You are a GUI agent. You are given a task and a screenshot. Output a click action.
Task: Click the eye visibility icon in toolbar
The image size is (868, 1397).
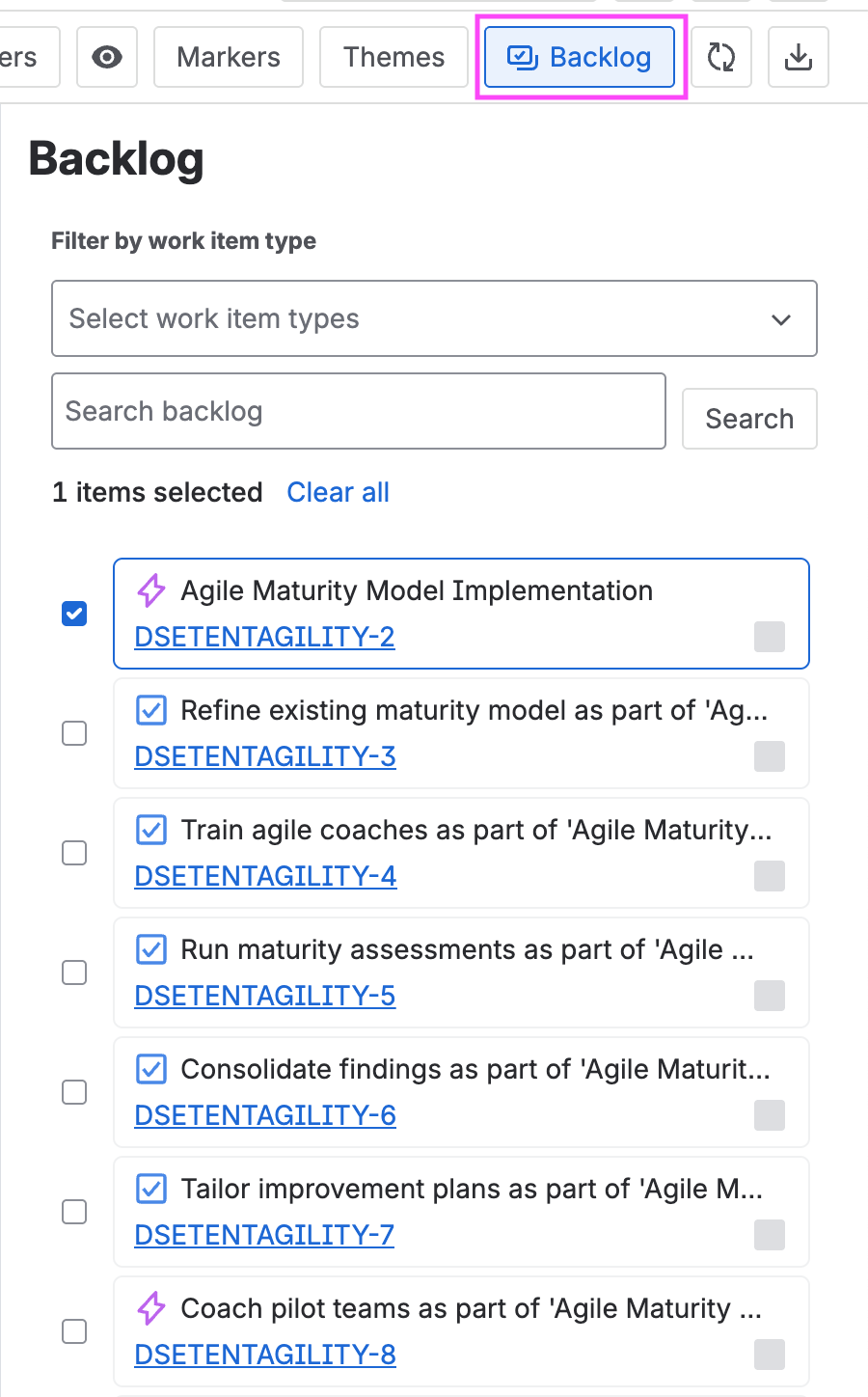tap(107, 58)
